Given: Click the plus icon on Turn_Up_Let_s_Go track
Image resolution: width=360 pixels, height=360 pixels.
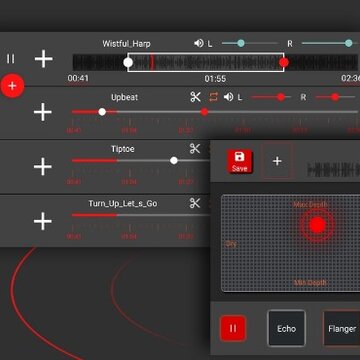Looking at the screenshot, I should tap(43, 221).
